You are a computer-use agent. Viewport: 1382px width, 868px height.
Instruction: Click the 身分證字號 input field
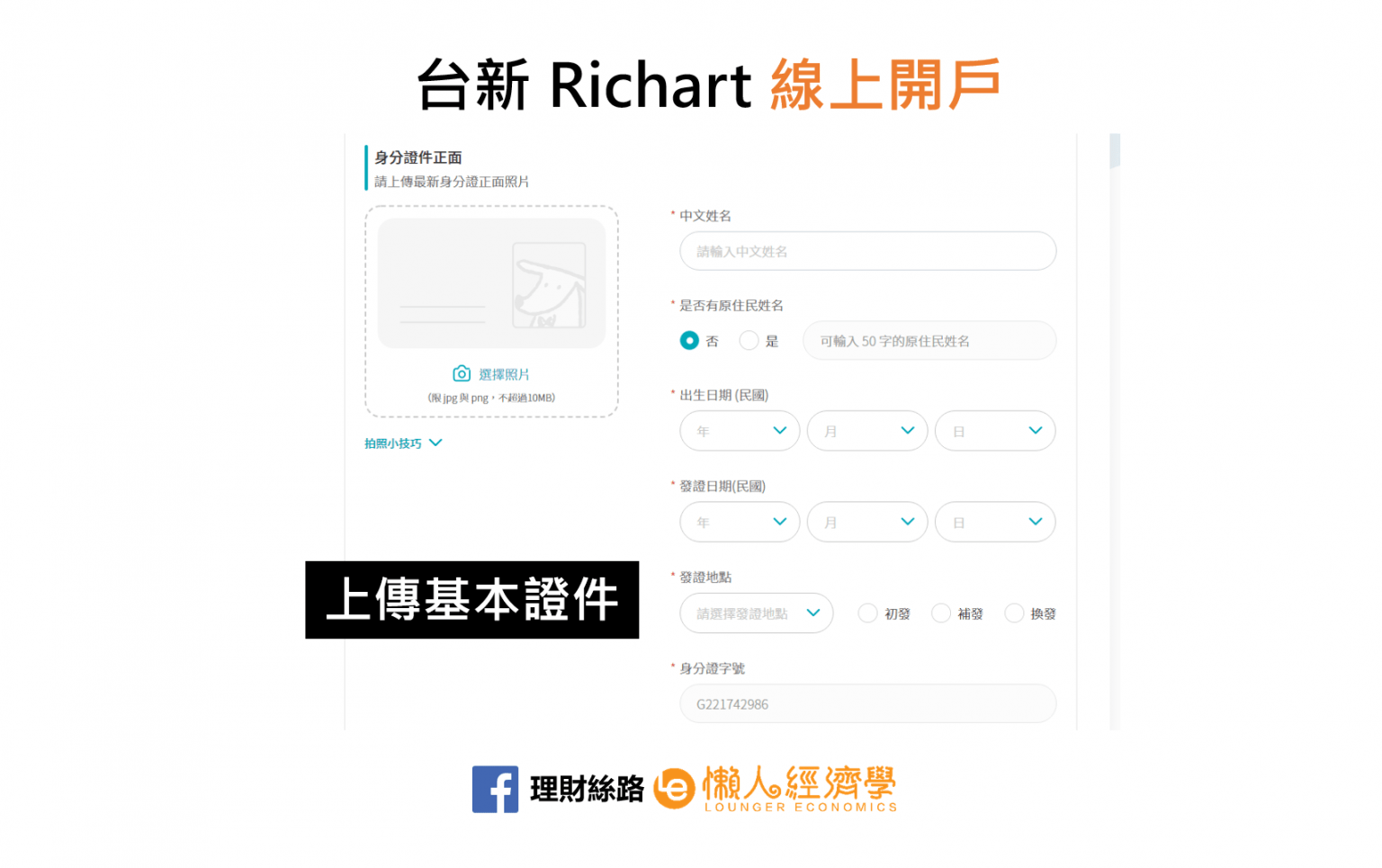pyautogui.click(x=867, y=703)
